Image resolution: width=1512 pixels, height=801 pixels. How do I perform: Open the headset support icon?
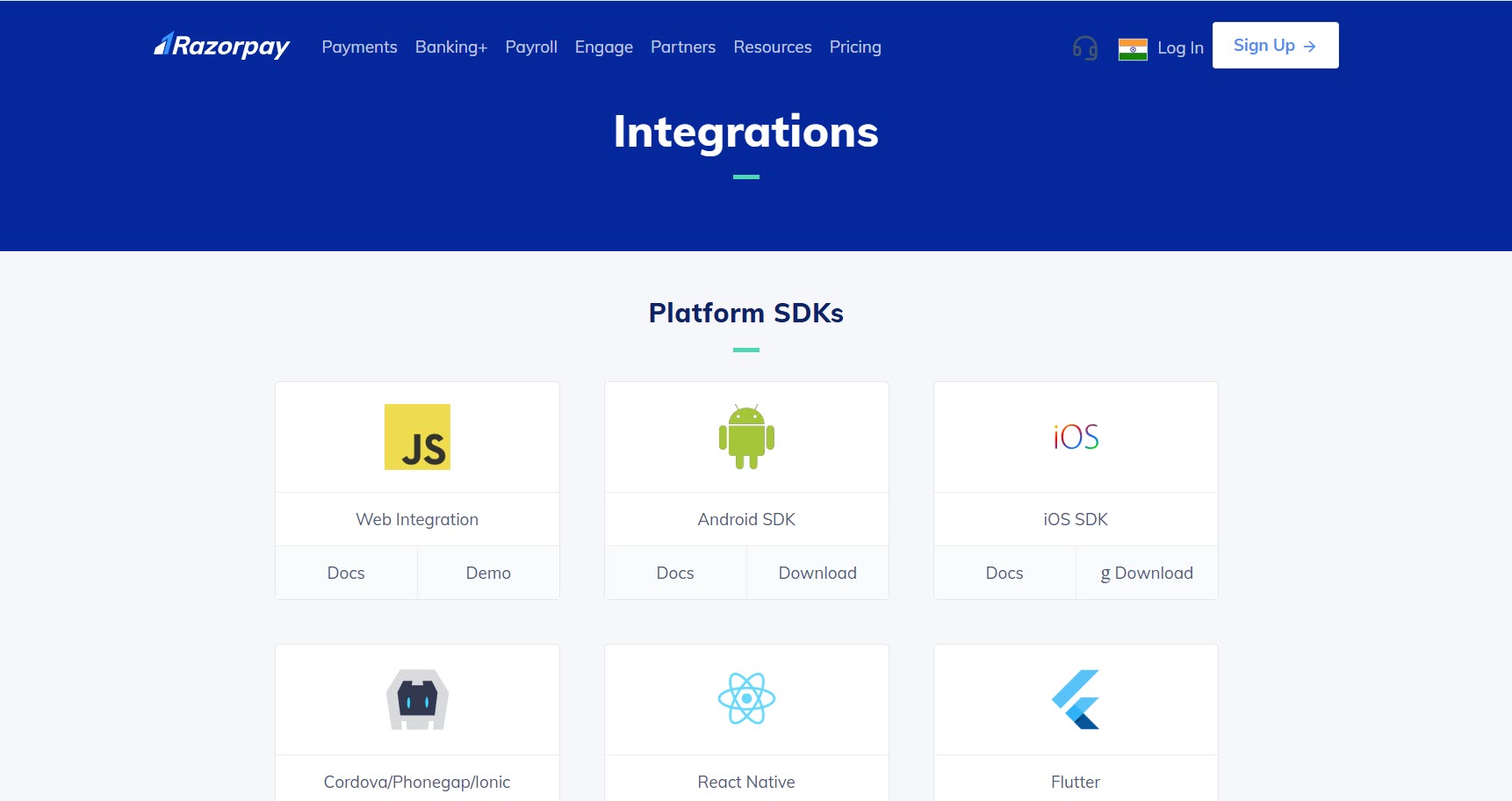click(1085, 47)
